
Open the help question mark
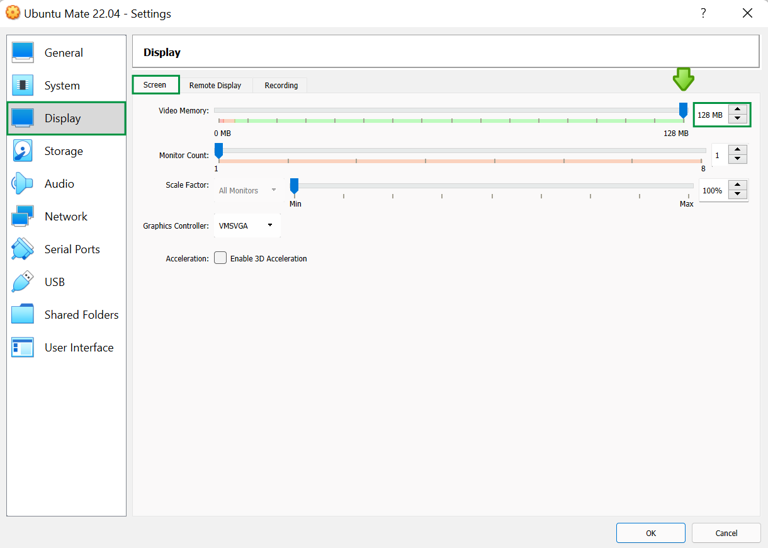[703, 13]
